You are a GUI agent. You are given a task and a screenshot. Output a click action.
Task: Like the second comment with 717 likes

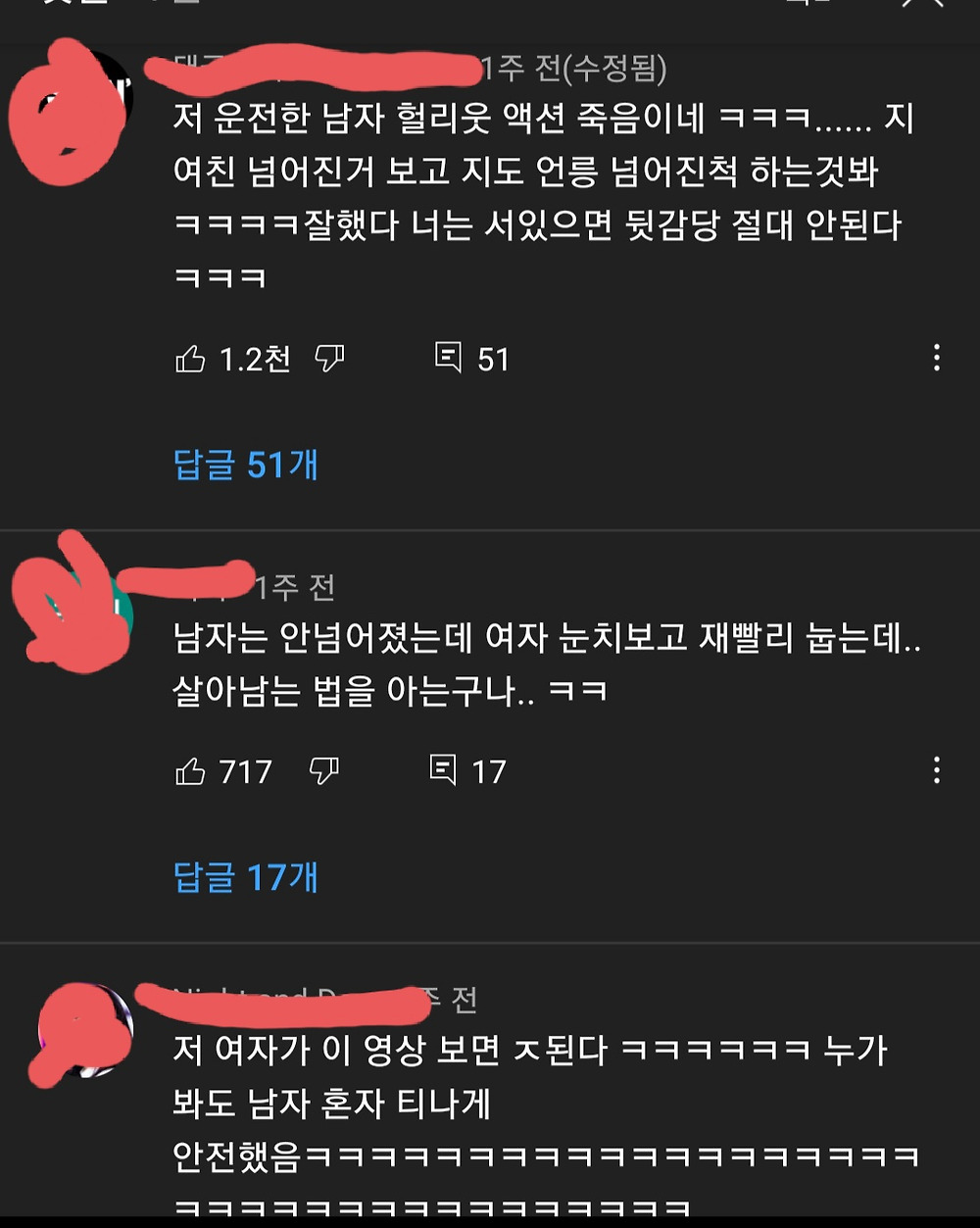pos(190,772)
